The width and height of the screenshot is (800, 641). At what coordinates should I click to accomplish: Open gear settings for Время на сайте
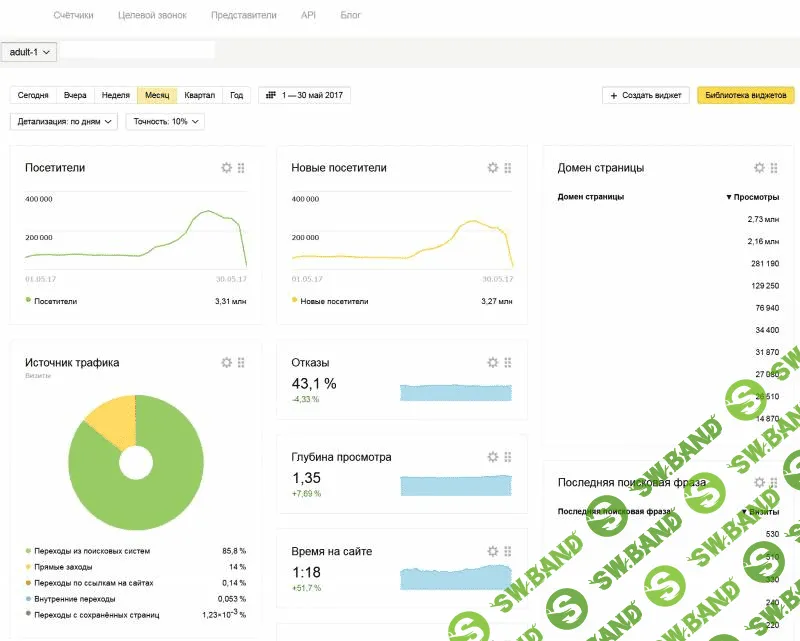pyautogui.click(x=492, y=551)
